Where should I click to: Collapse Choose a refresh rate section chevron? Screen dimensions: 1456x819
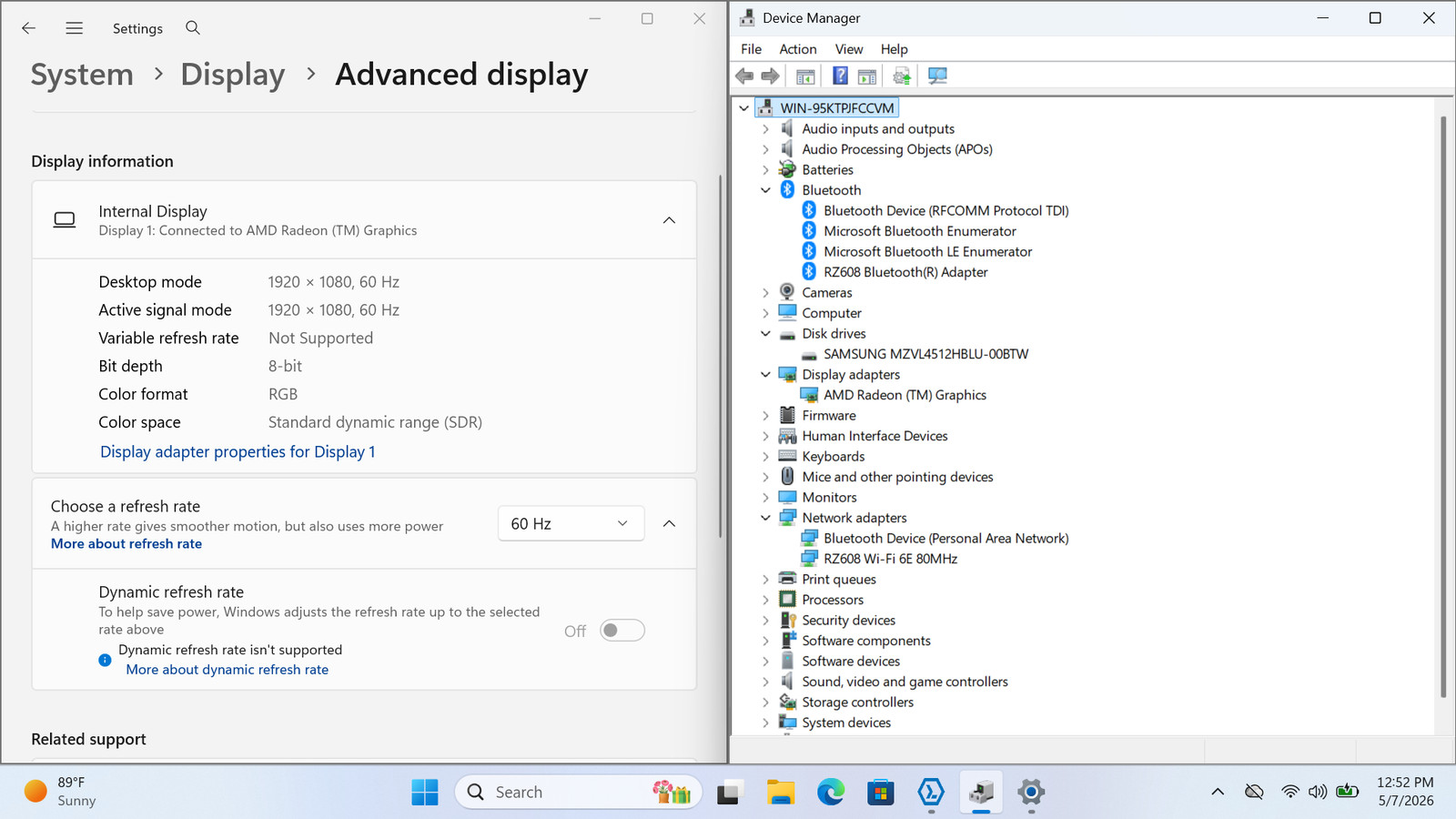669,523
